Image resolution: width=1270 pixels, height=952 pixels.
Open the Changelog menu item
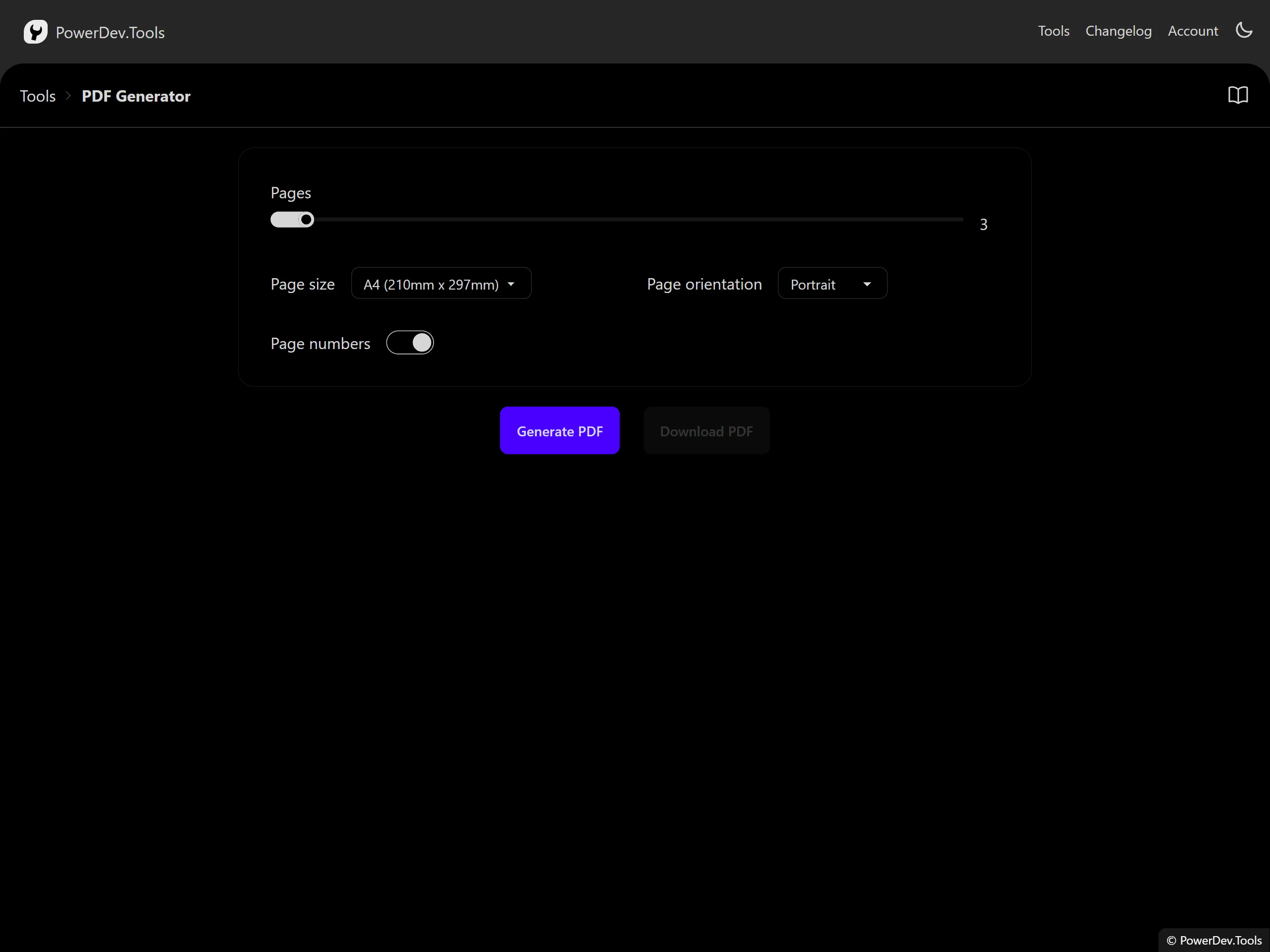point(1118,31)
